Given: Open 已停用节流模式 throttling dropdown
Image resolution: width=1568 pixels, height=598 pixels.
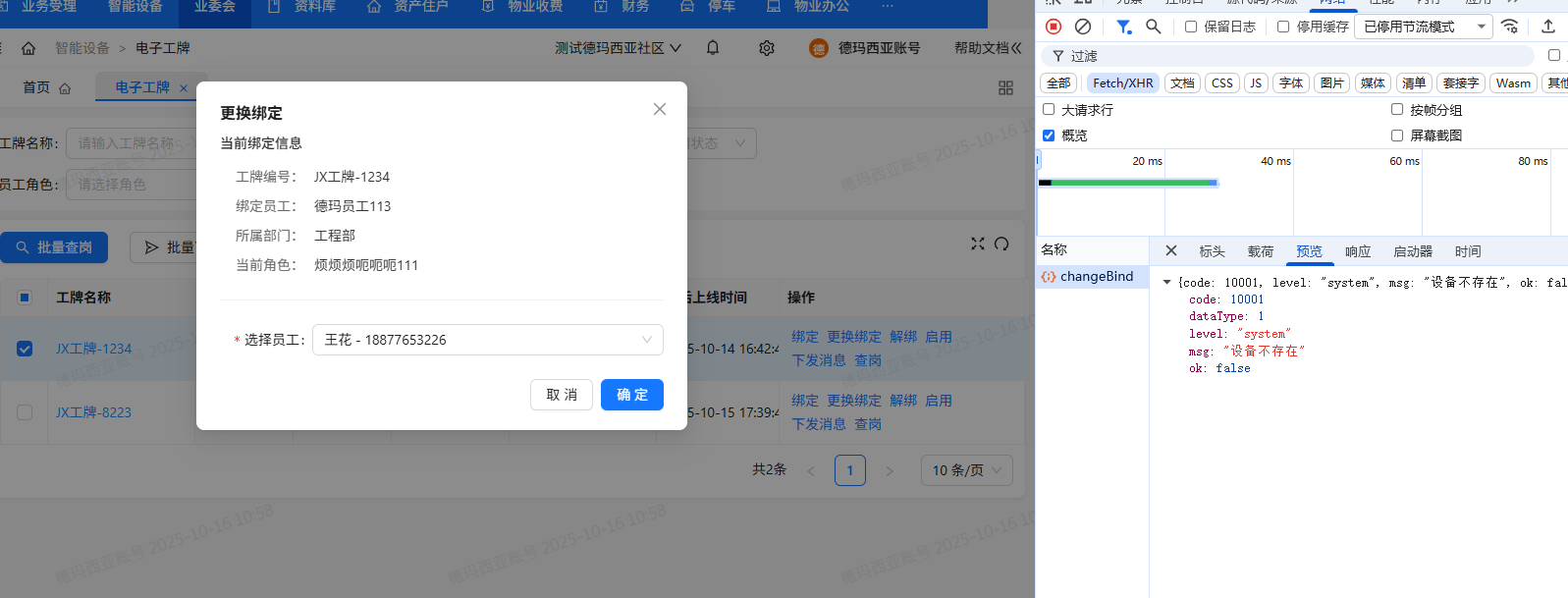Looking at the screenshot, I should 1424,27.
